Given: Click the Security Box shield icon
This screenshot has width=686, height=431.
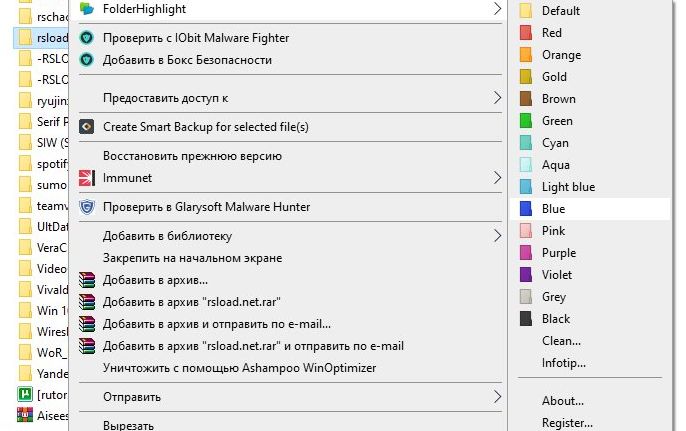Looking at the screenshot, I should coord(87,60).
